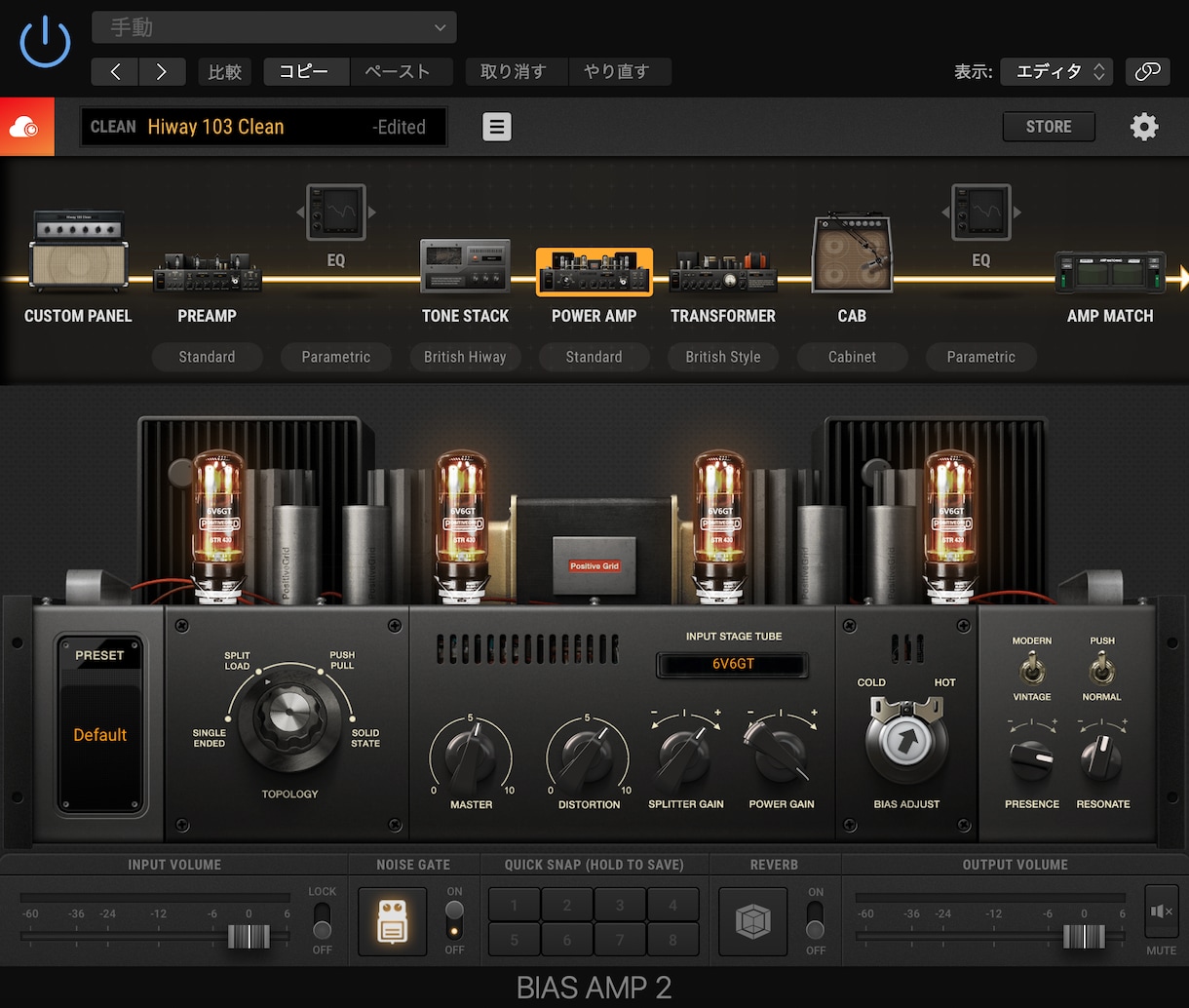The width and height of the screenshot is (1189, 1008).
Task: Click the コピー button
Action: click(x=306, y=71)
